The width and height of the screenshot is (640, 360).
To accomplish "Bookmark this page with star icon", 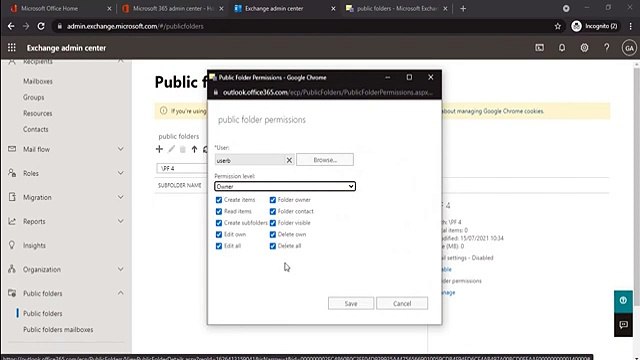I will click(558, 26).
